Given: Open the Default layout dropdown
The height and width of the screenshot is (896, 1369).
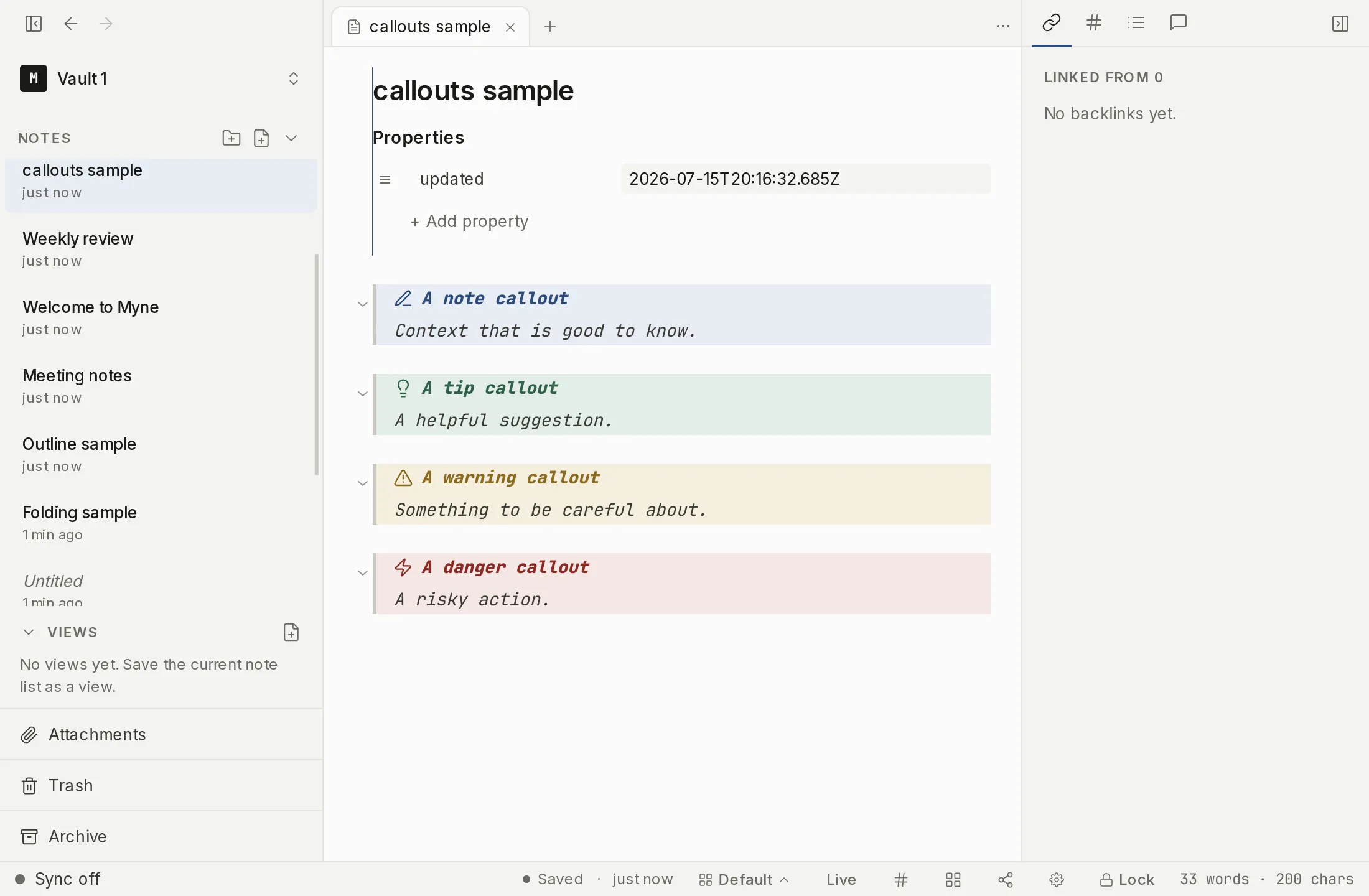Looking at the screenshot, I should tap(744, 880).
